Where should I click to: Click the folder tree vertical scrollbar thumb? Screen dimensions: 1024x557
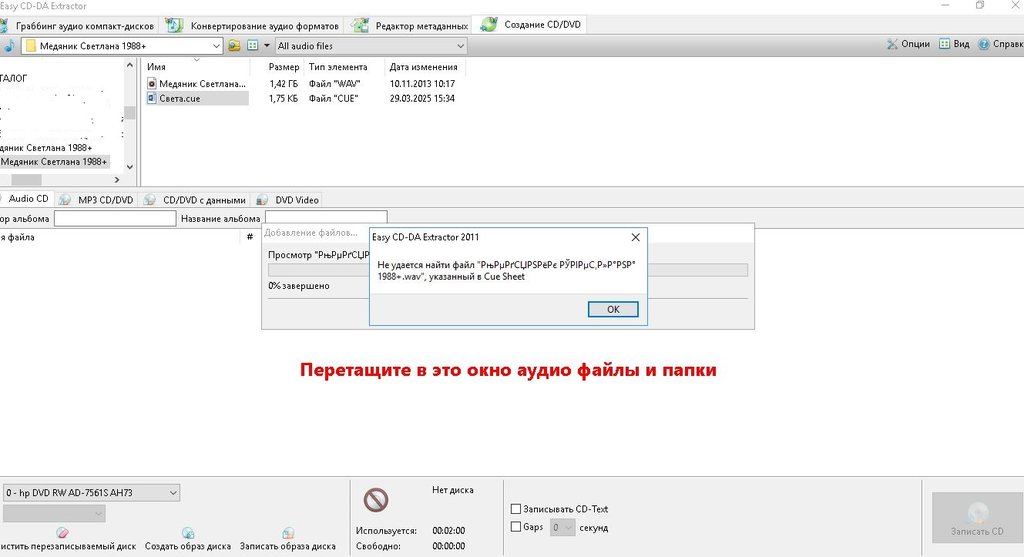pos(130,113)
